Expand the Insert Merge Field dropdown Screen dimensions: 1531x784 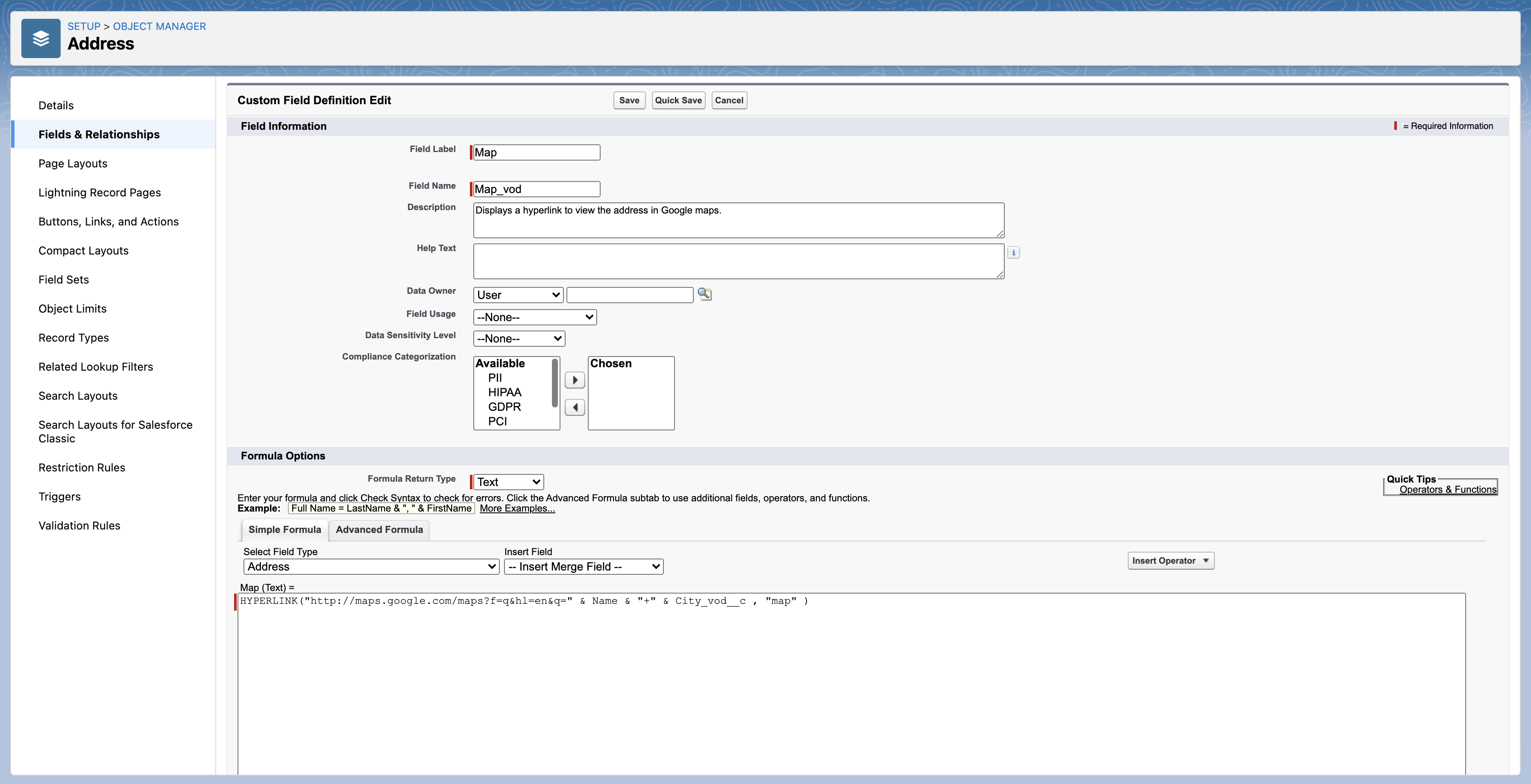583,567
